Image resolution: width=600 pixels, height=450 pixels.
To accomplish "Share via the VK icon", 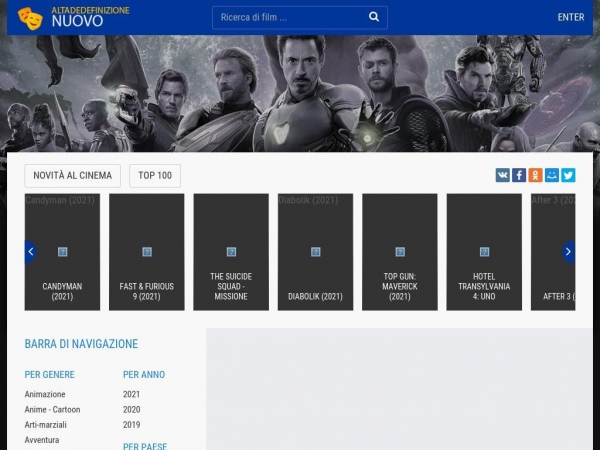I will point(503,175).
